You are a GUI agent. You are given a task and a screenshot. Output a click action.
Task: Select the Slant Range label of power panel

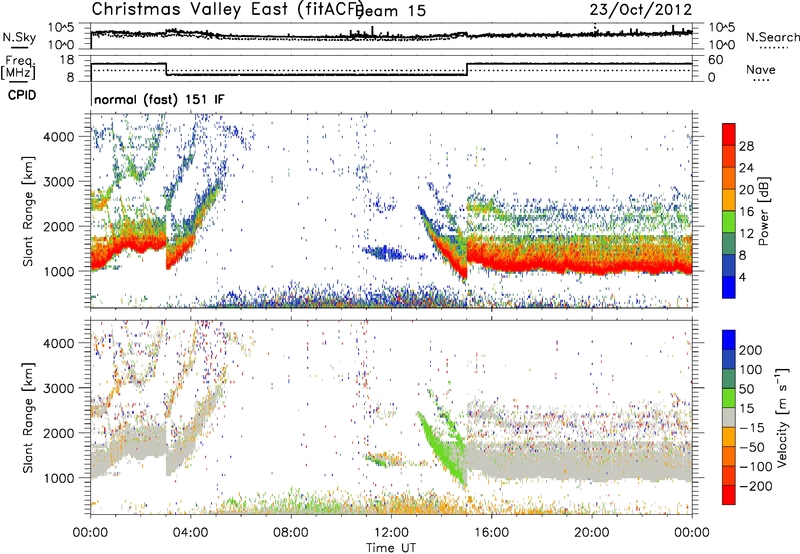click(x=28, y=211)
